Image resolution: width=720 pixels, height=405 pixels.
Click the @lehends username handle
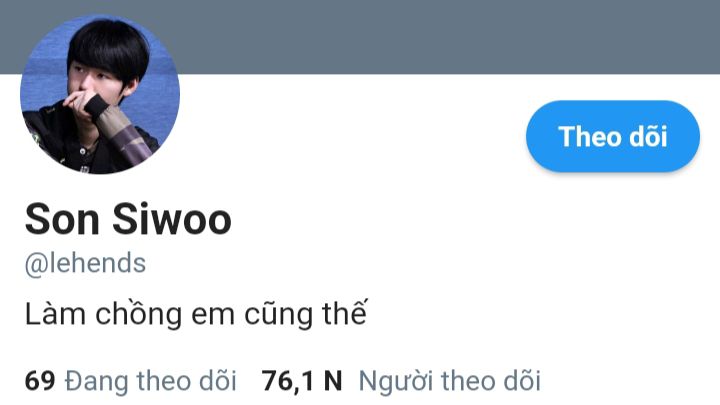(x=85, y=264)
